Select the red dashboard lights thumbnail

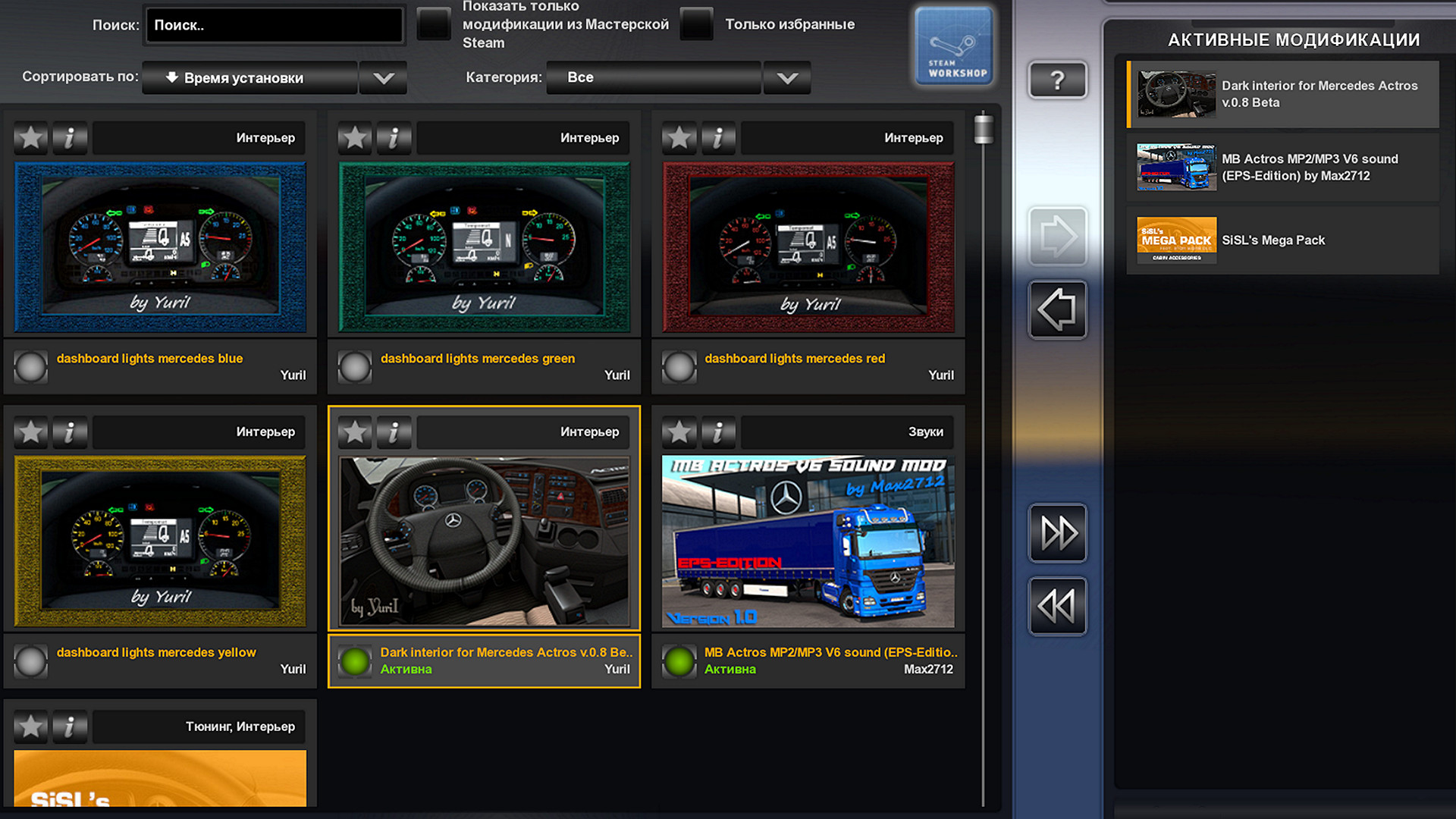[808, 247]
